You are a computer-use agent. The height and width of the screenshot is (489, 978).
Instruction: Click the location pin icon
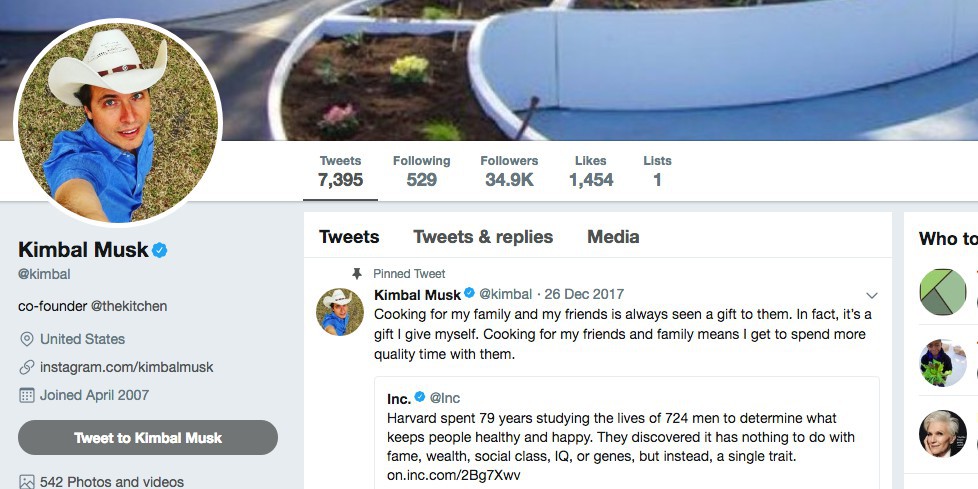coord(27,339)
